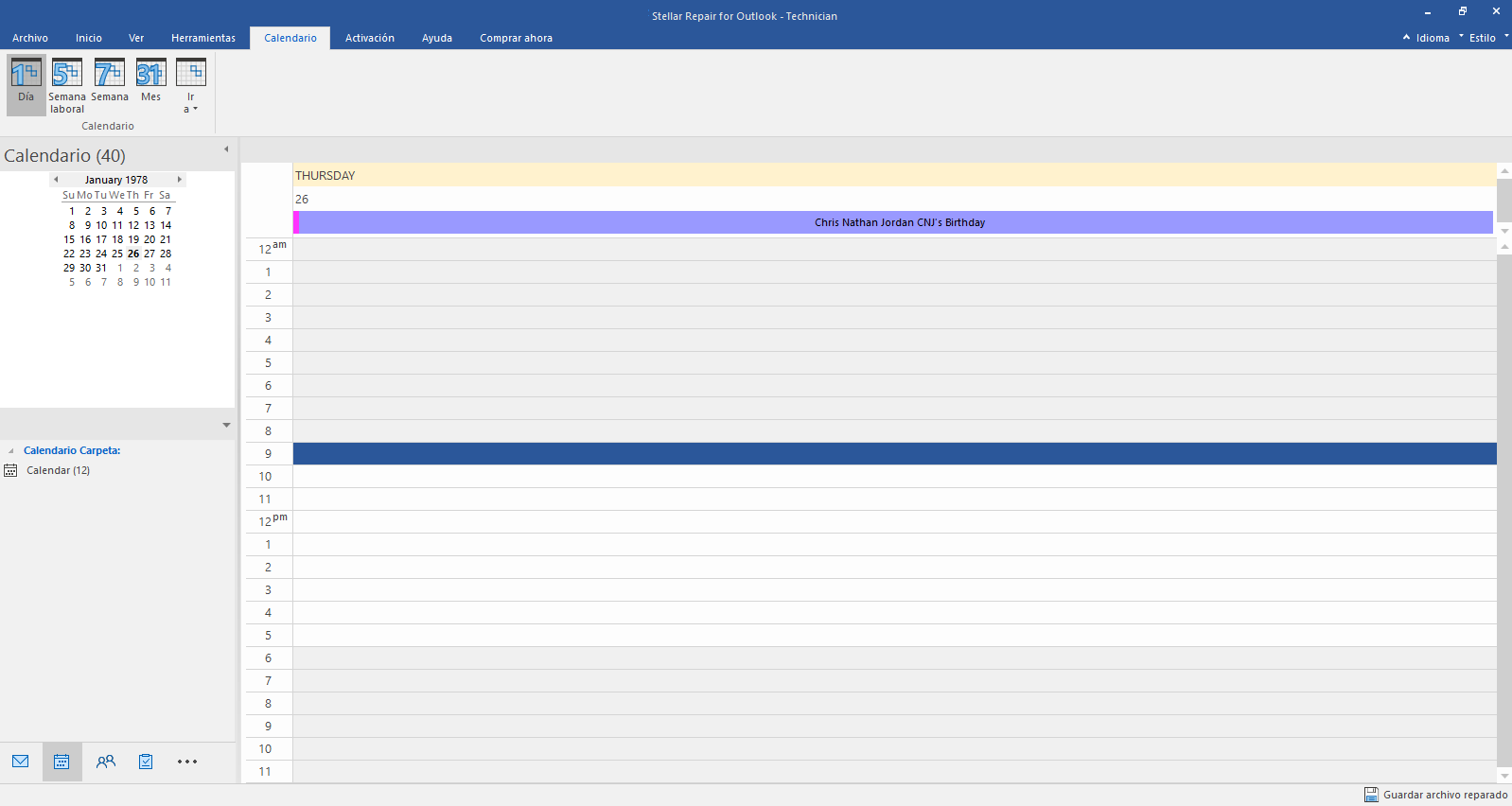
Task: Select January 14 in mini calendar
Action: coord(166,225)
